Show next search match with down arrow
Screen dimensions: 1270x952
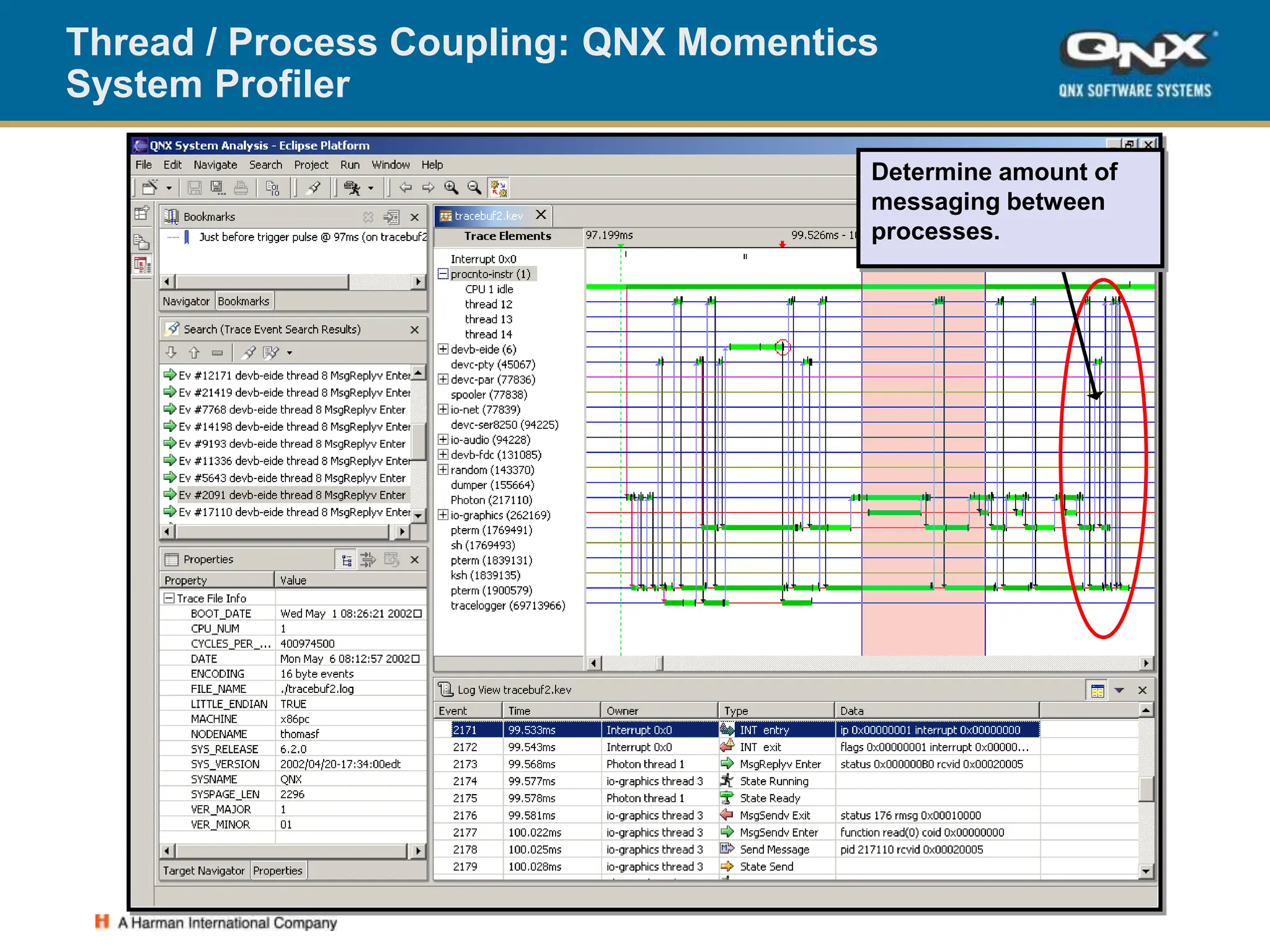pos(171,353)
